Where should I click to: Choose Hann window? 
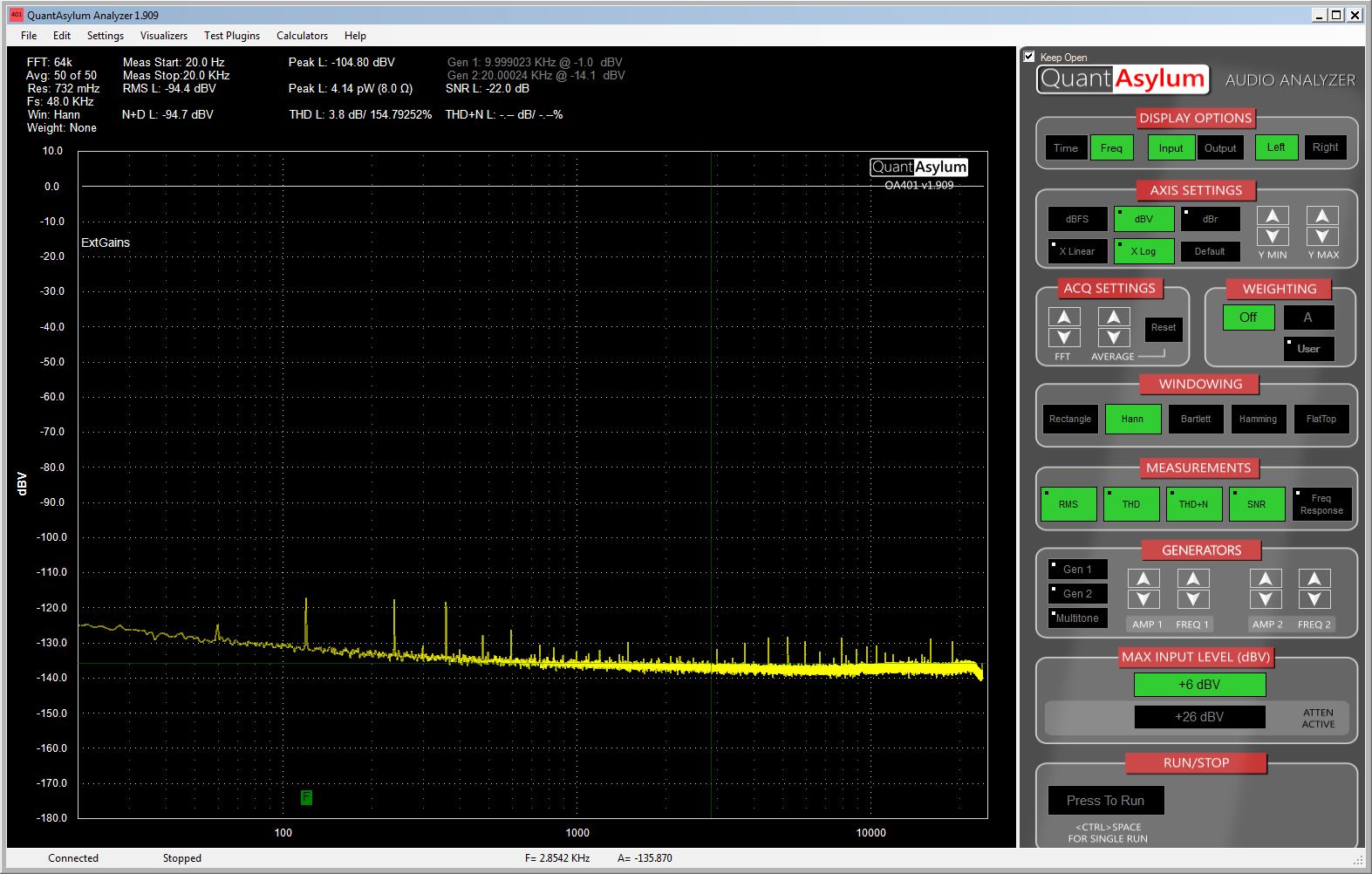(1132, 420)
